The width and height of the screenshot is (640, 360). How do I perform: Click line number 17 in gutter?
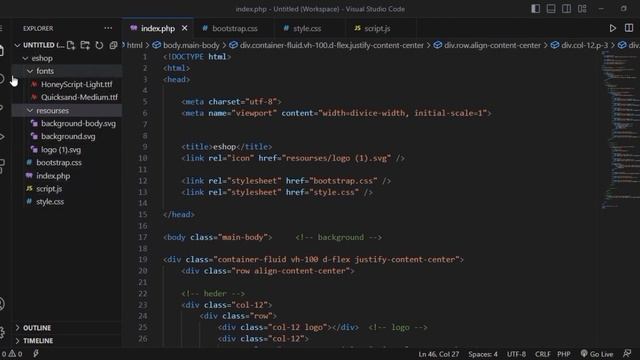pyautogui.click(x=142, y=237)
